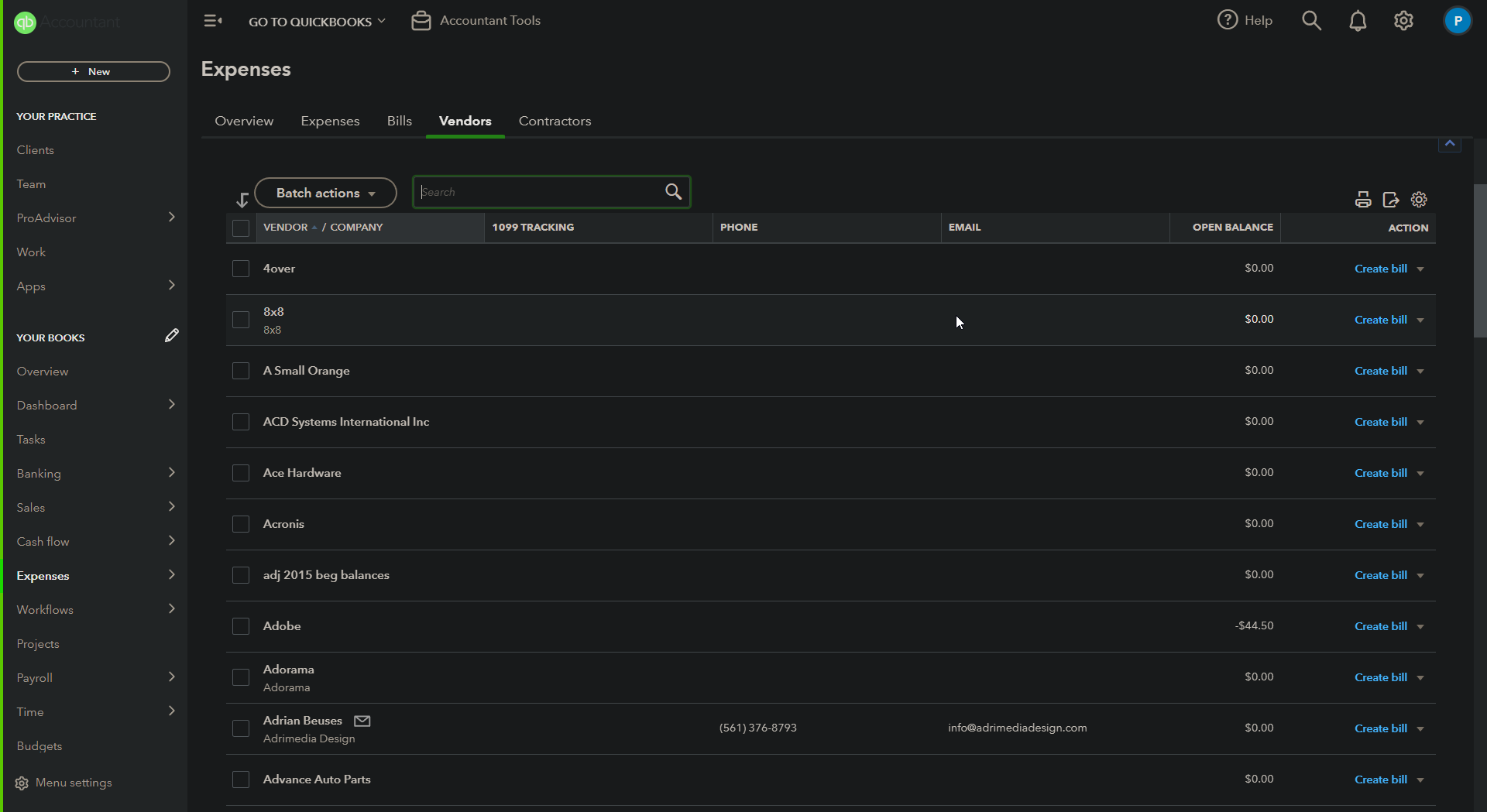Check the A Small Orange checkbox
The width and height of the screenshot is (1487, 812).
click(x=241, y=371)
